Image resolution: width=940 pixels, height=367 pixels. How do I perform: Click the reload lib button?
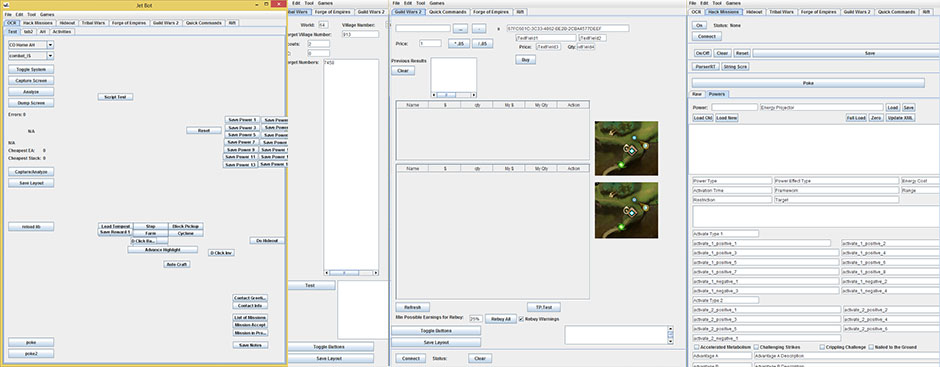31,227
